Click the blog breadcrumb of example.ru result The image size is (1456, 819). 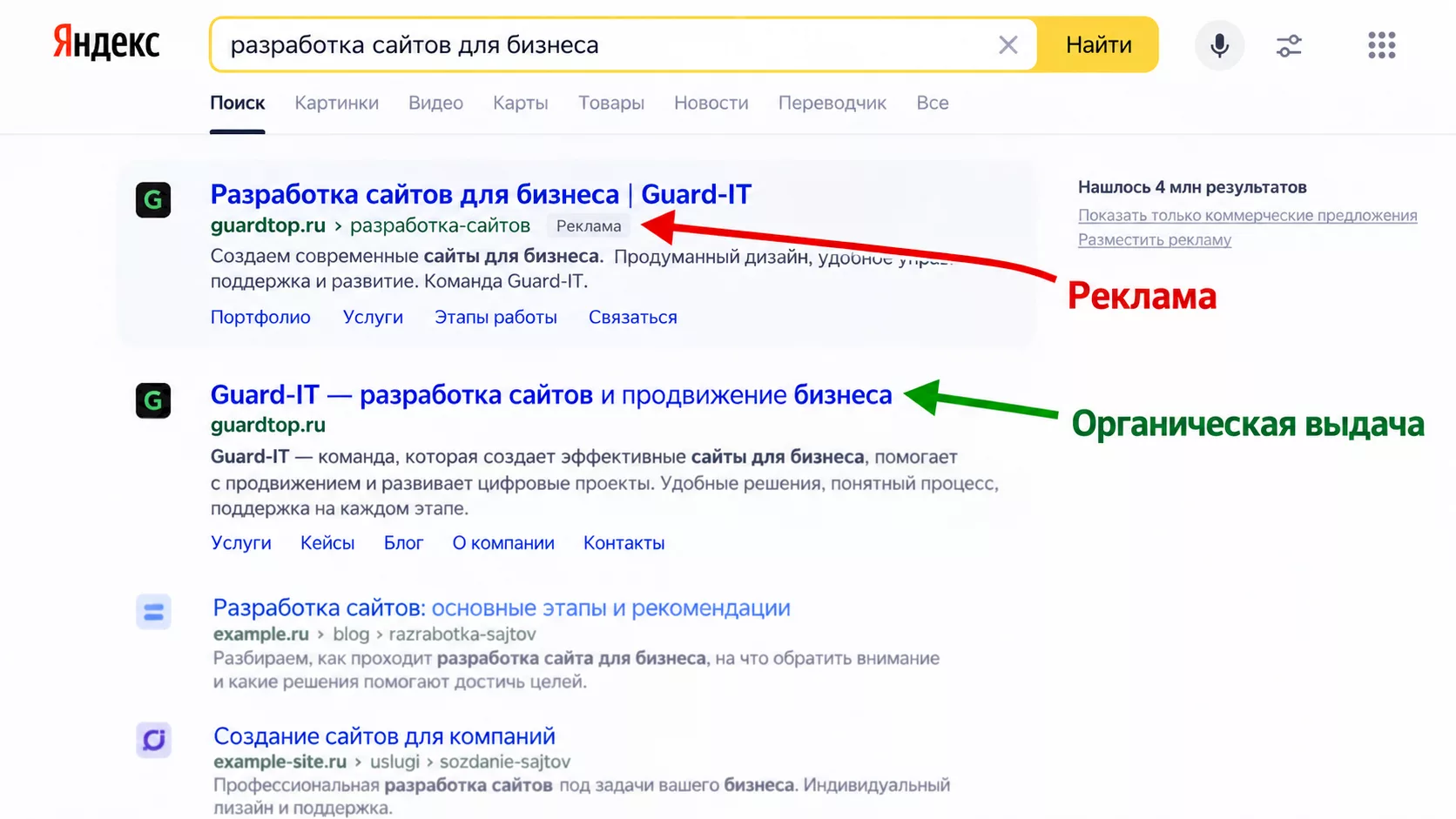point(351,634)
